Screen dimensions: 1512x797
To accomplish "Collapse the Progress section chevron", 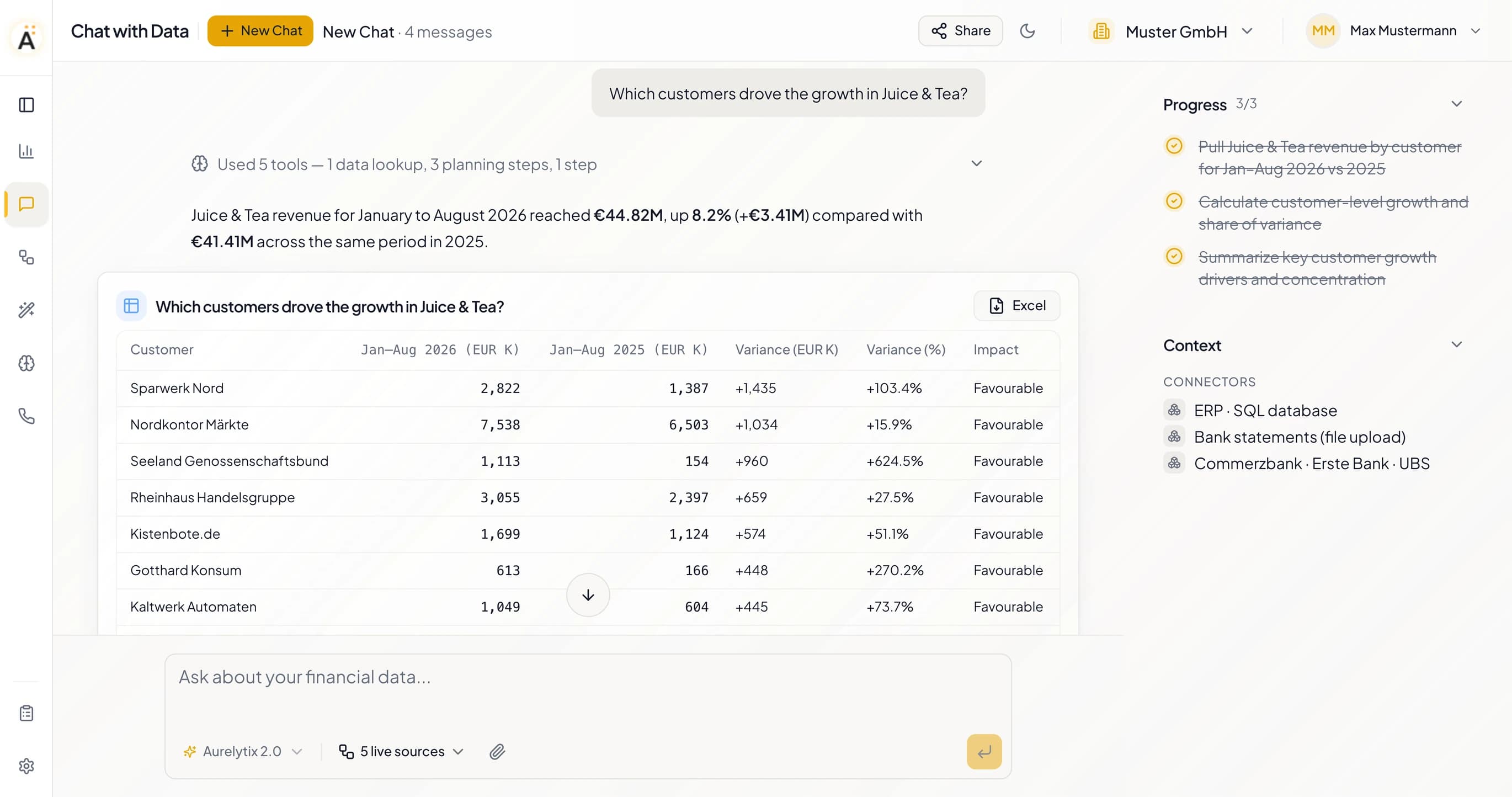I will click(1456, 104).
